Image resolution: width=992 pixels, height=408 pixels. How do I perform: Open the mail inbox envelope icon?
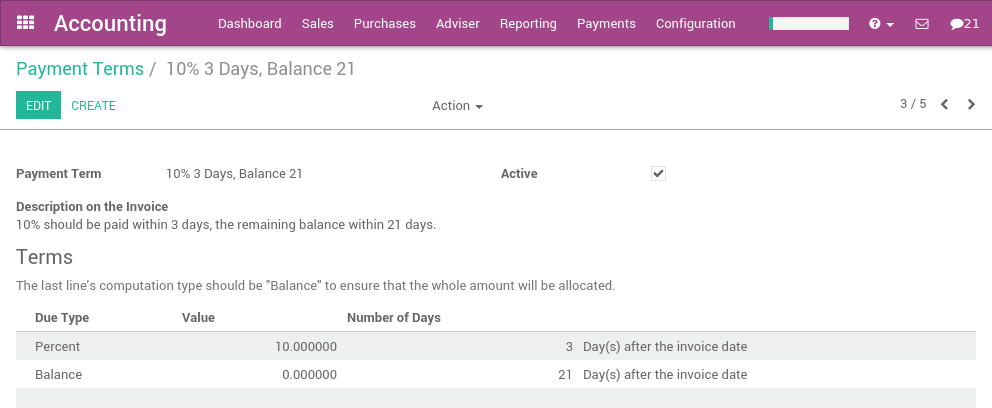[922, 24]
